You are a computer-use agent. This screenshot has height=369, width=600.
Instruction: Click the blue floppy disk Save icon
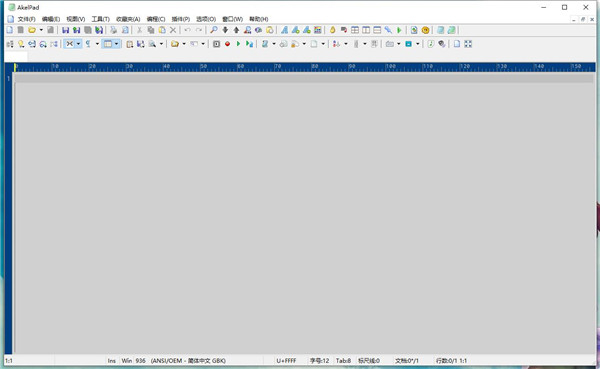pos(65,30)
